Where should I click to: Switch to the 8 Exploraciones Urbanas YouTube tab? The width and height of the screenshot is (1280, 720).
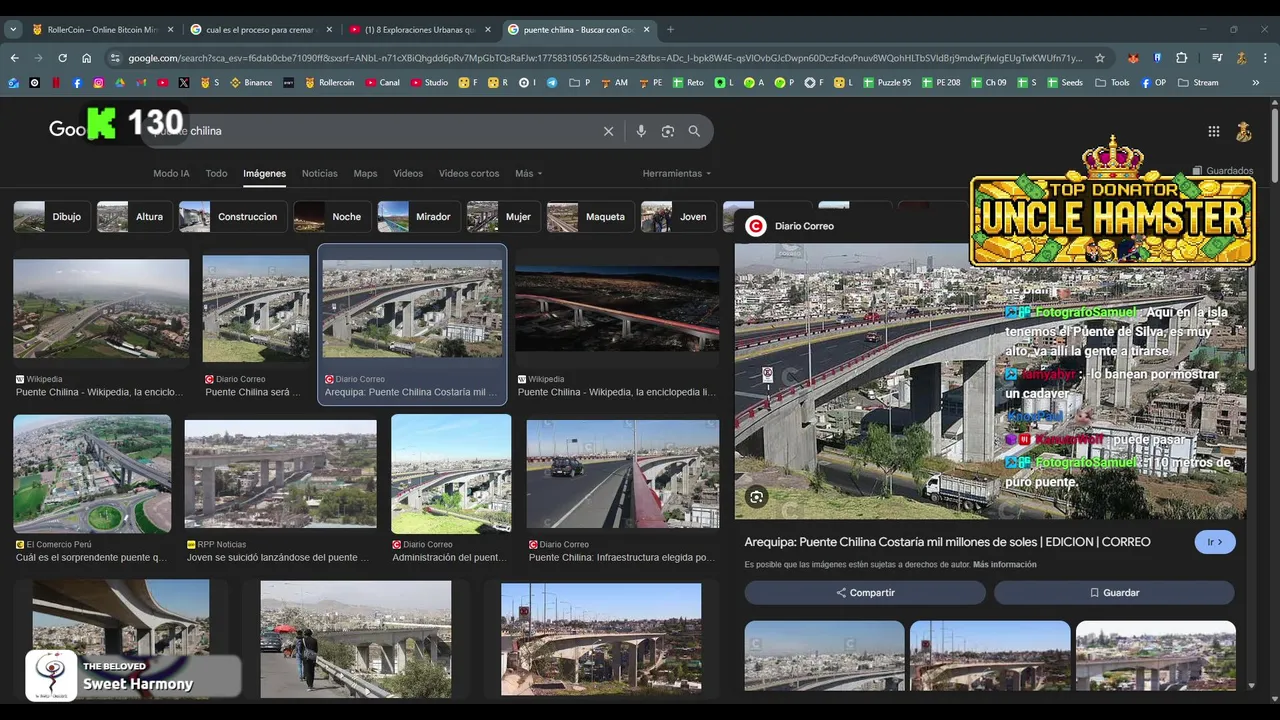(x=418, y=29)
